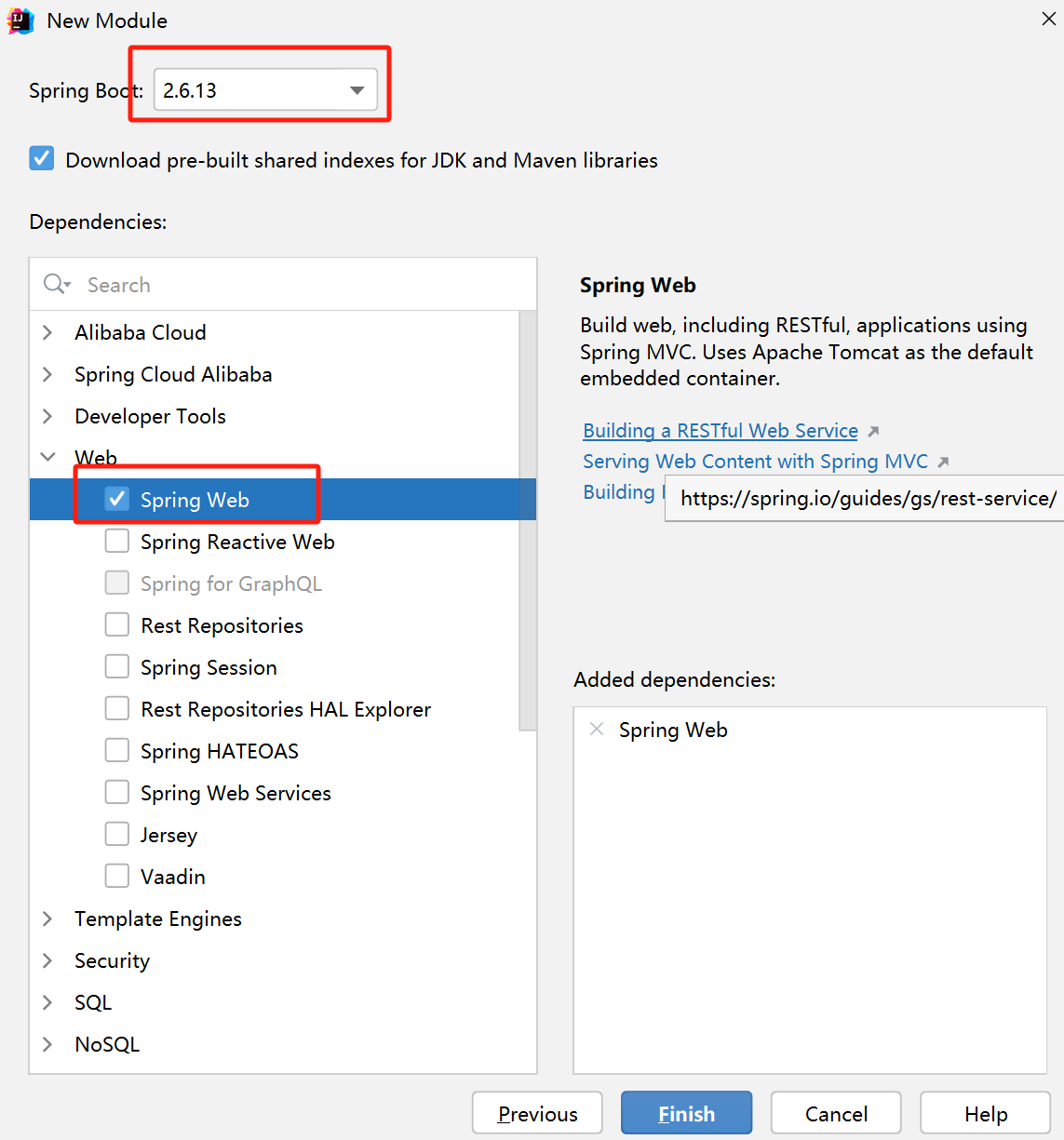Check the Spring Reactive Web checkbox
This screenshot has height=1140, width=1064.
tap(117, 541)
